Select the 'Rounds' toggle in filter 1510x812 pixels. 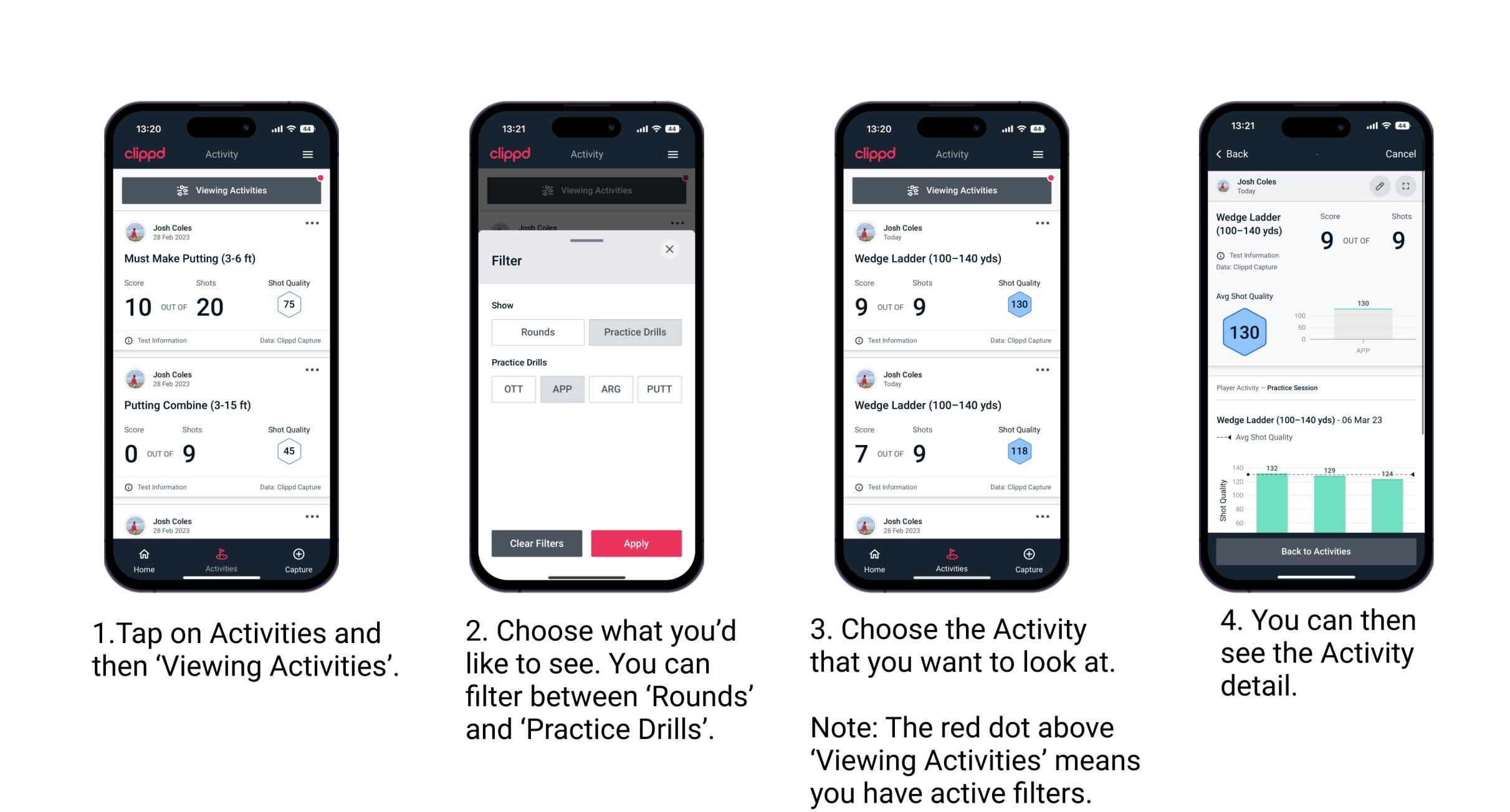point(538,331)
